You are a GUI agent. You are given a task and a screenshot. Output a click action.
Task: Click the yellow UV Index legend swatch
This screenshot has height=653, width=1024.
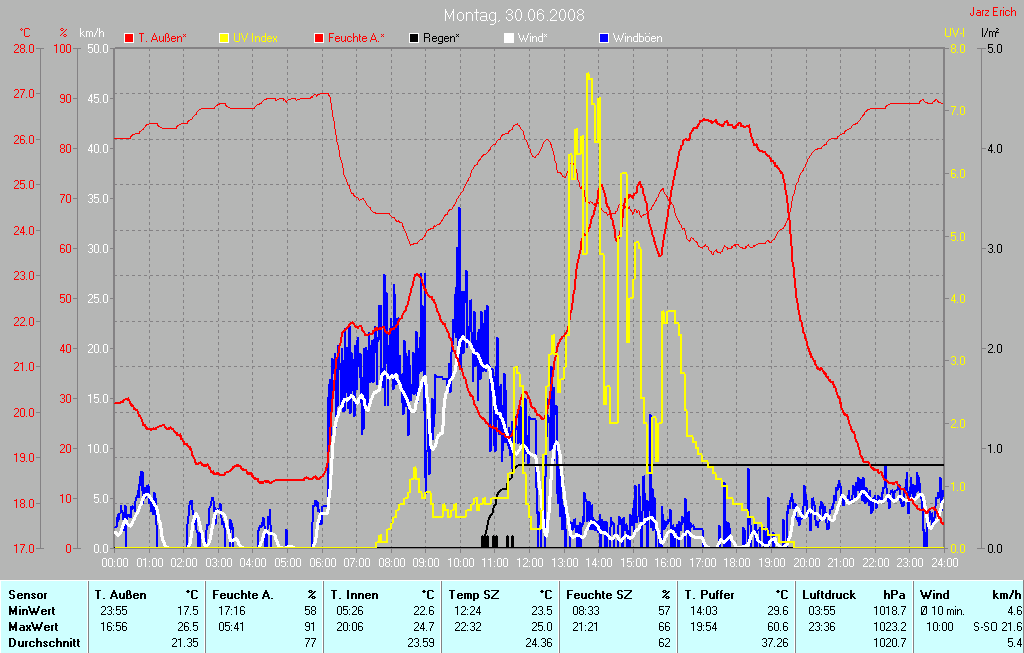(x=224, y=38)
